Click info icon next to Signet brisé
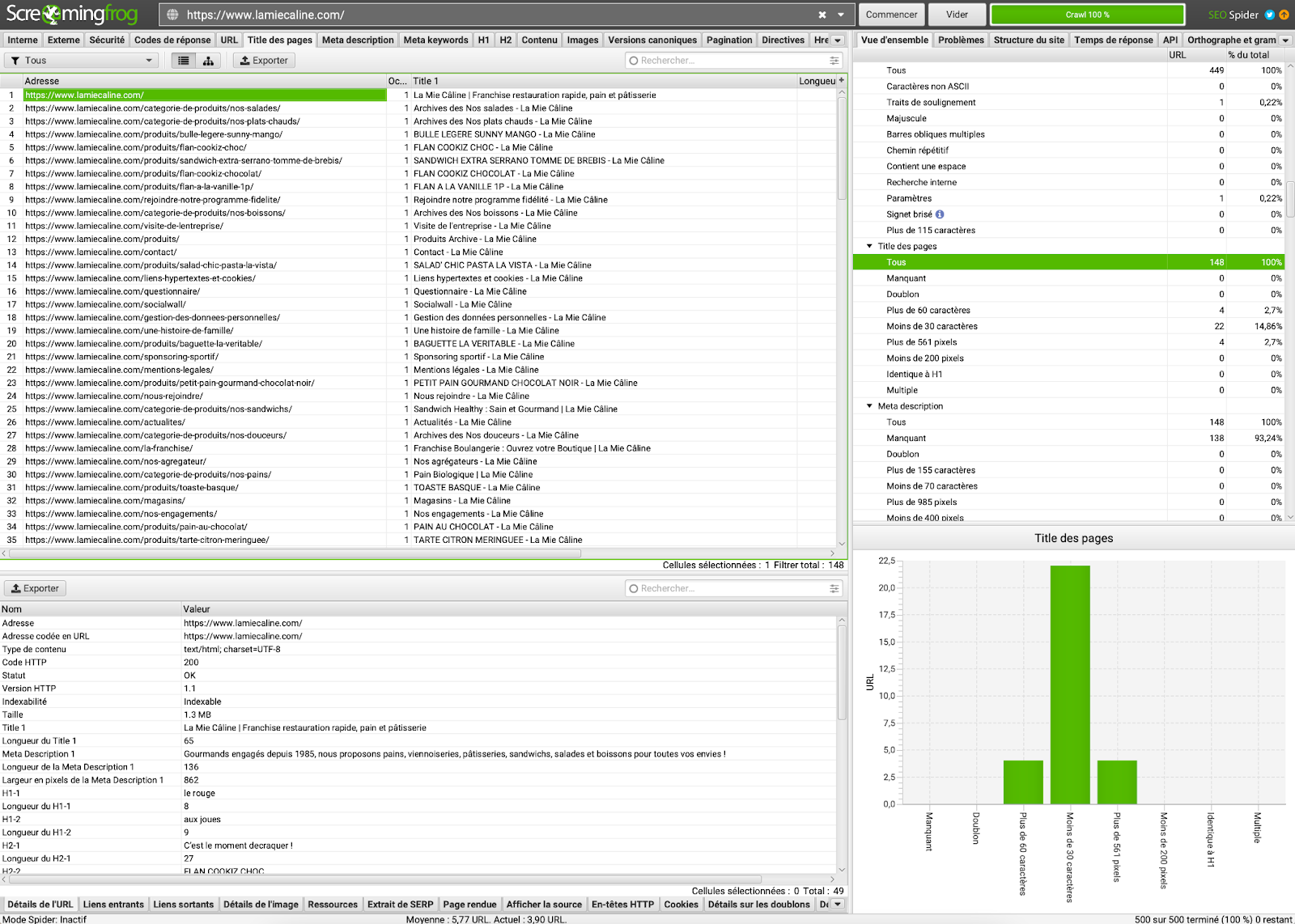Image resolution: width=1295 pixels, height=924 pixels. pyautogui.click(x=940, y=214)
